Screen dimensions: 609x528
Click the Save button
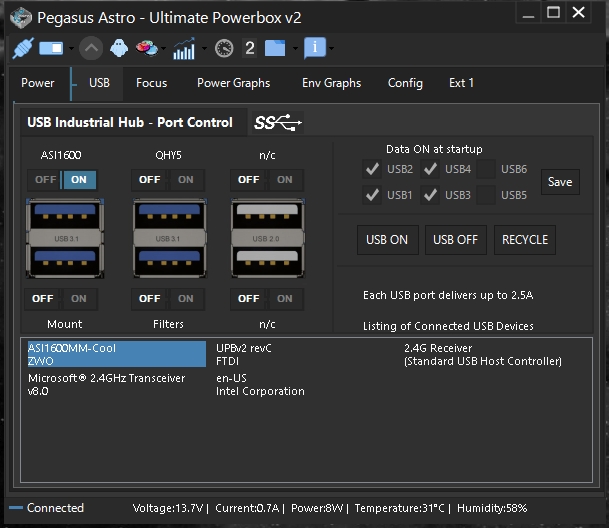point(560,182)
